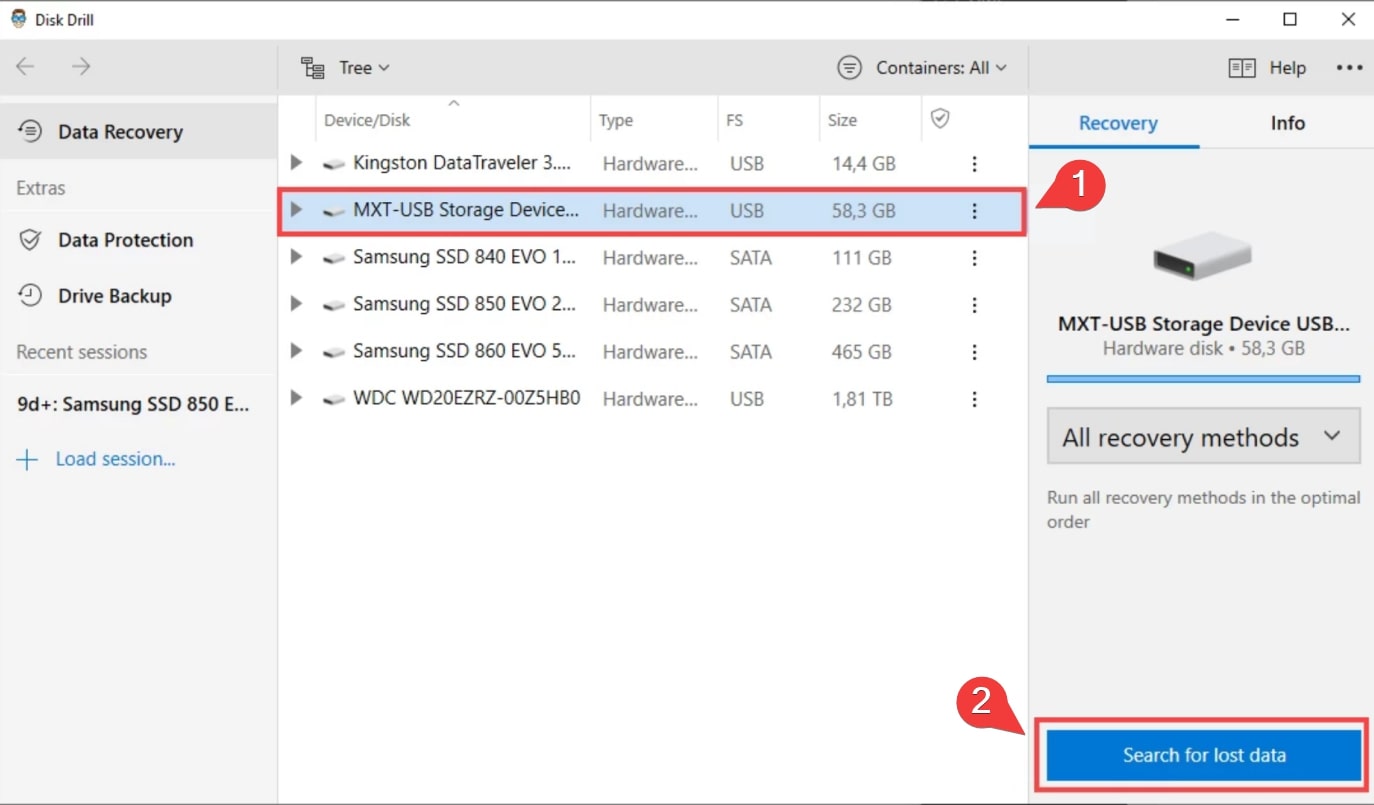This screenshot has width=1374, height=805.
Task: Click the Data Recovery sidebar icon
Action: point(31,131)
